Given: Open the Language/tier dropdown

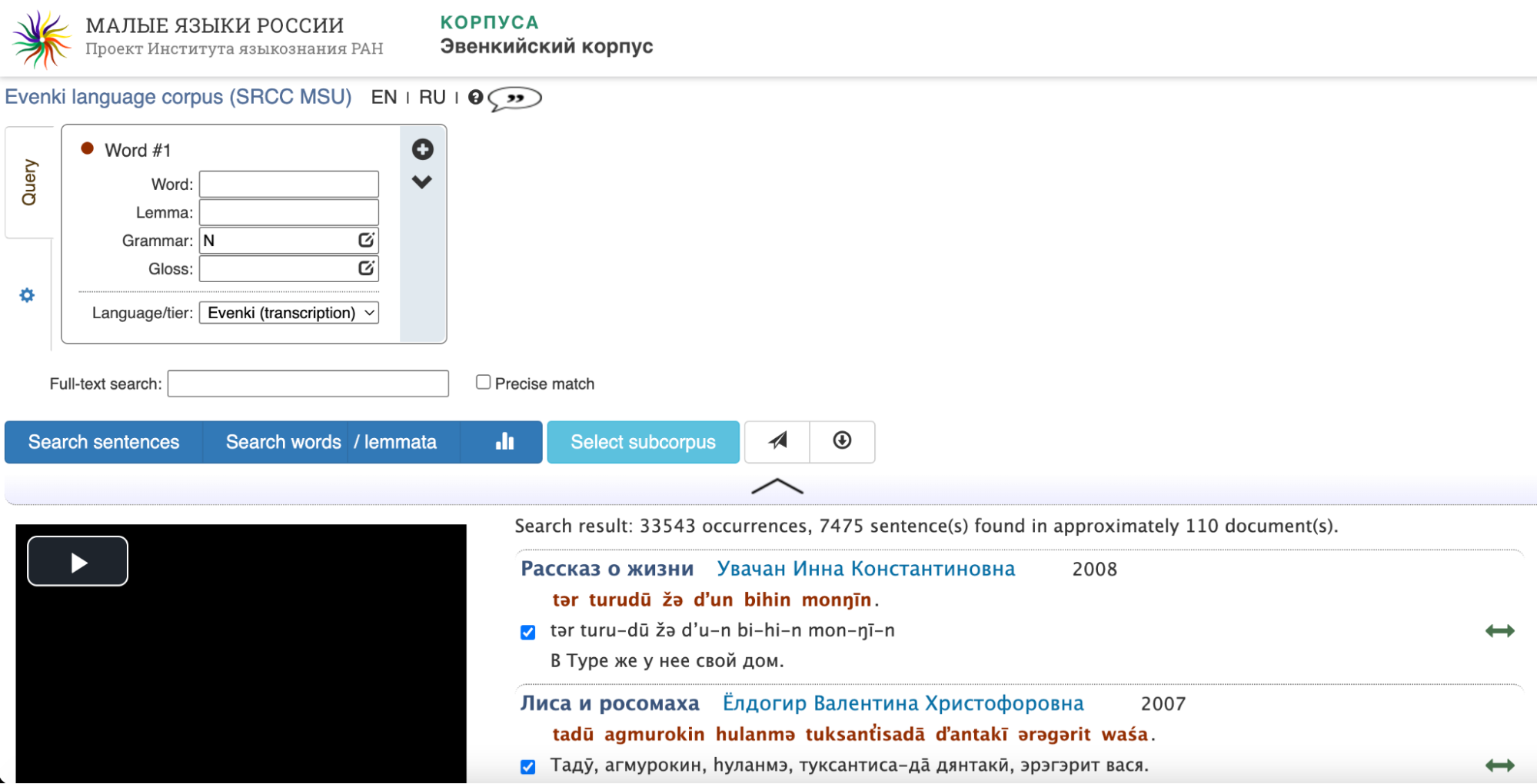Looking at the screenshot, I should (x=288, y=312).
